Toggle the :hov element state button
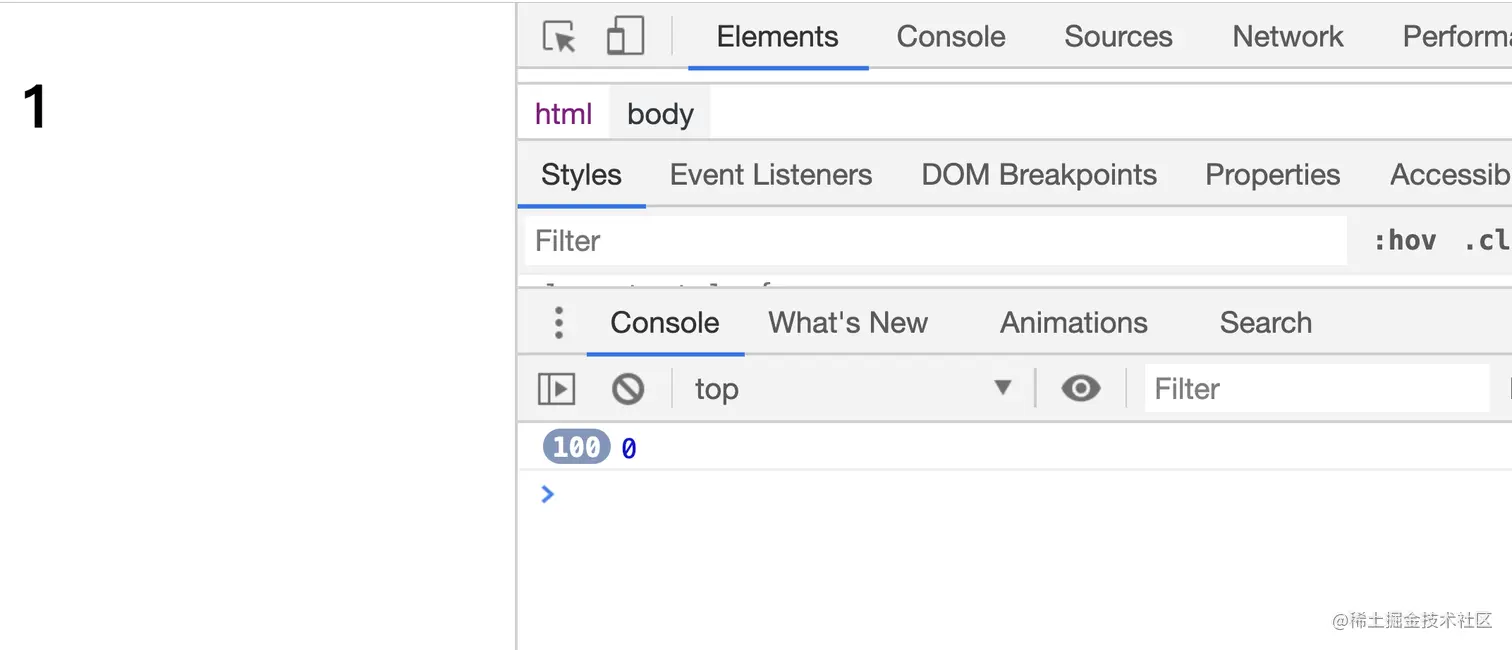 point(1404,241)
